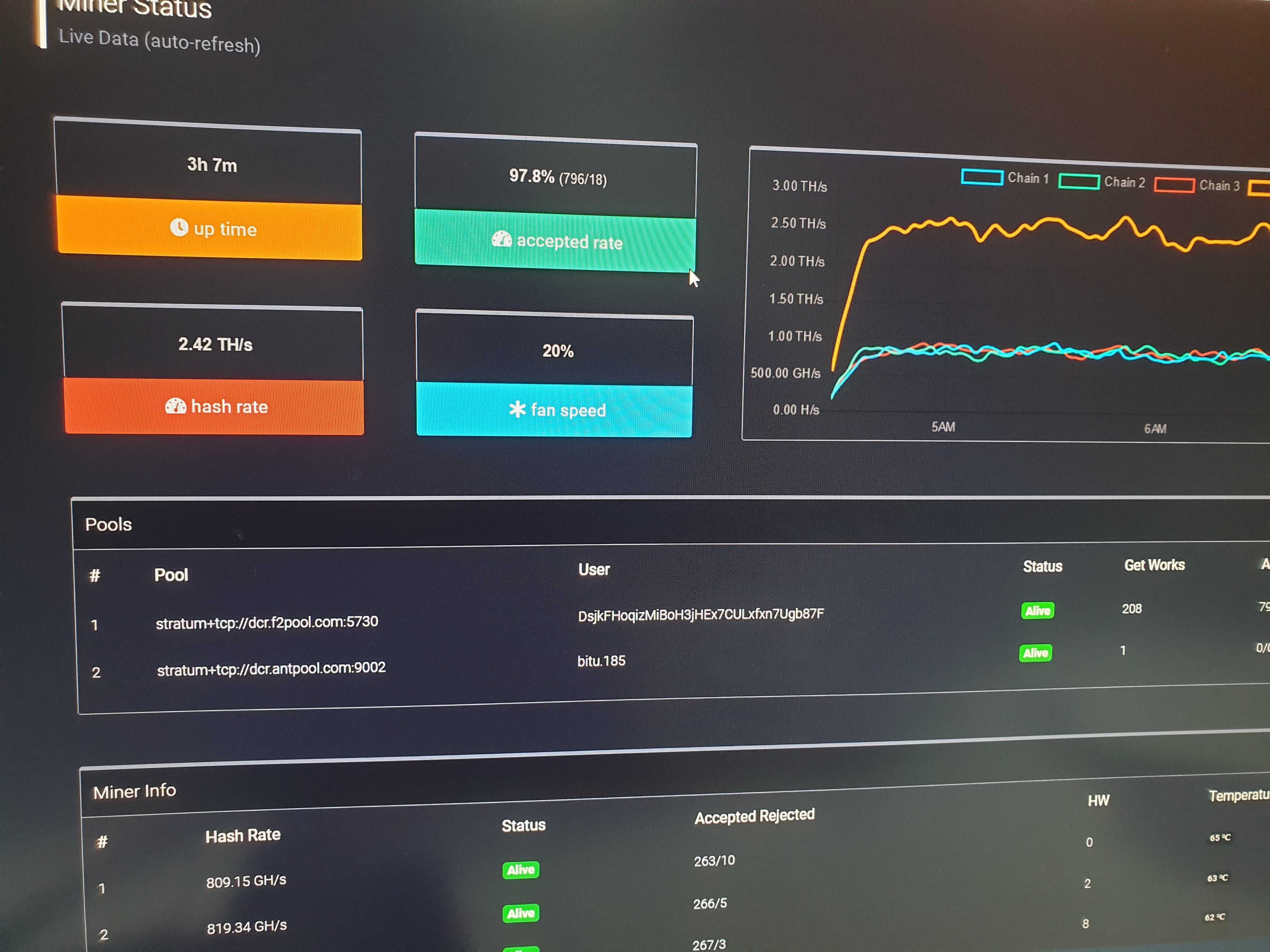Click the asterisk icon beside fan speed
Screen dimensions: 1270x952
(517, 409)
